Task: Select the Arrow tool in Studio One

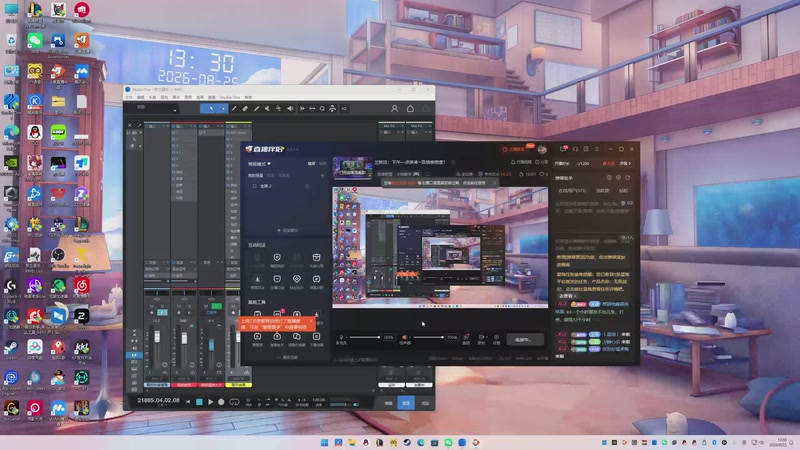Action: click(x=210, y=109)
